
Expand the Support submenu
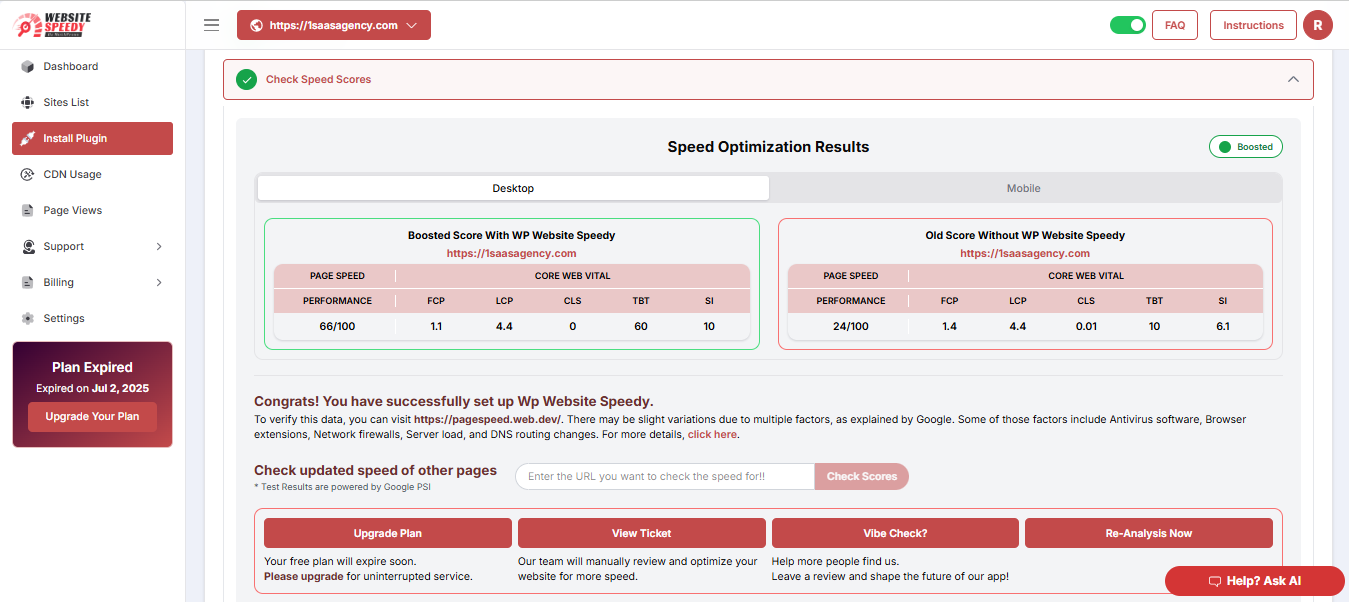159,247
